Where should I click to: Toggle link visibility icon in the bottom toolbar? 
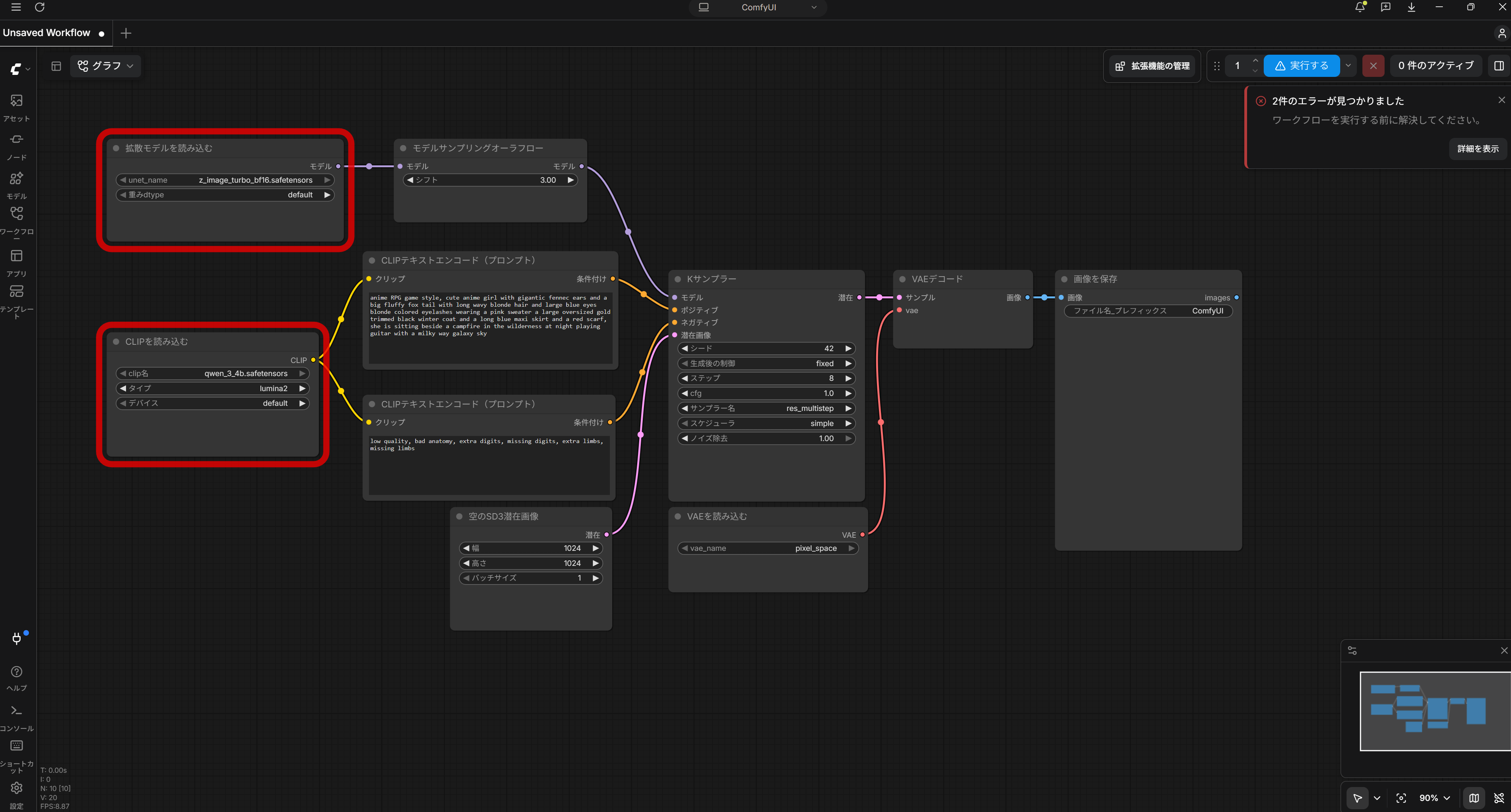click(1499, 798)
